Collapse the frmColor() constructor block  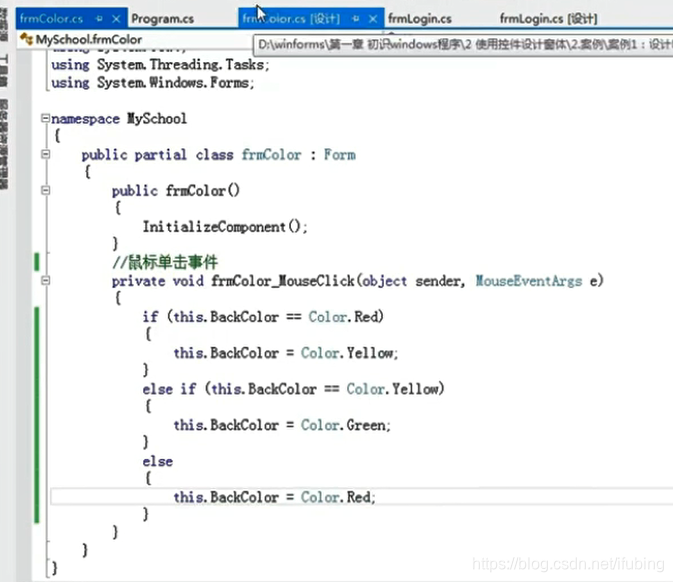(x=45, y=190)
